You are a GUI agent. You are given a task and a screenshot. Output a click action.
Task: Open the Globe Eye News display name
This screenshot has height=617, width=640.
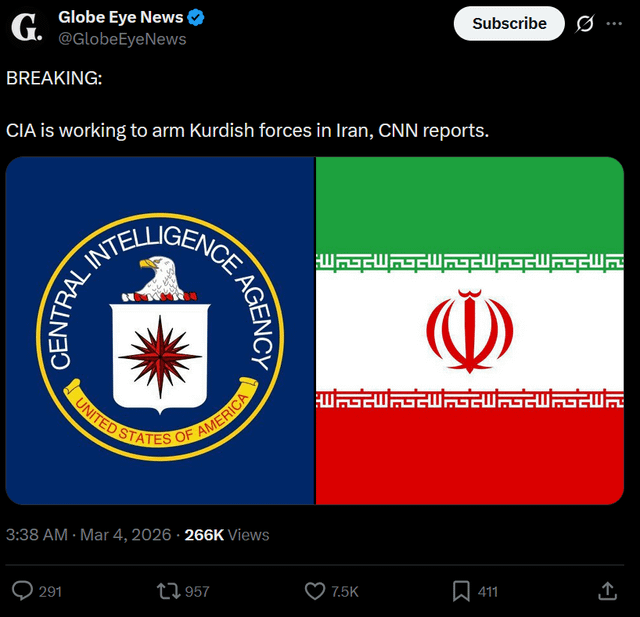coord(120,17)
